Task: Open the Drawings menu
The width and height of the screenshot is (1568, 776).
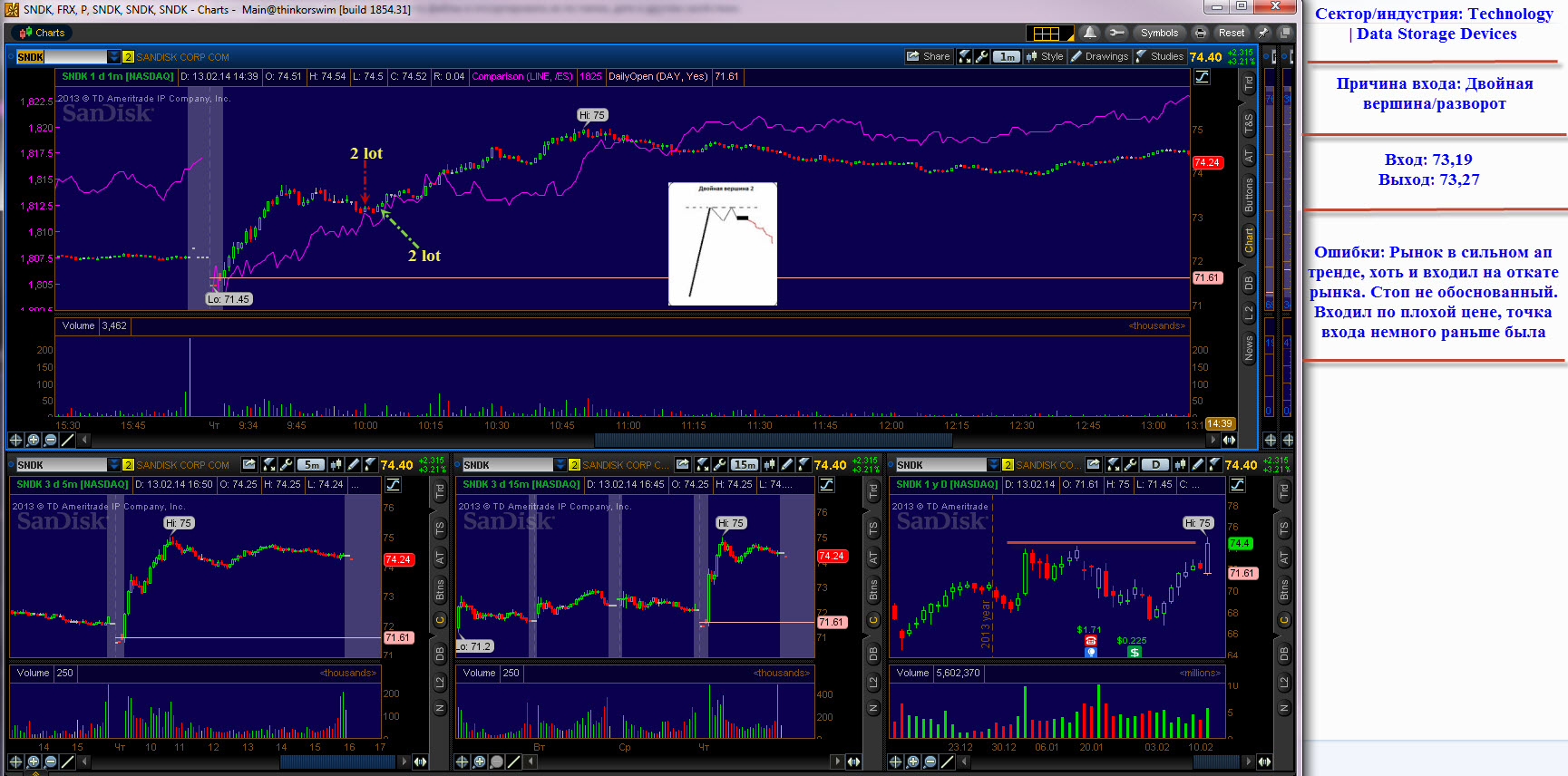Action: (x=1099, y=56)
